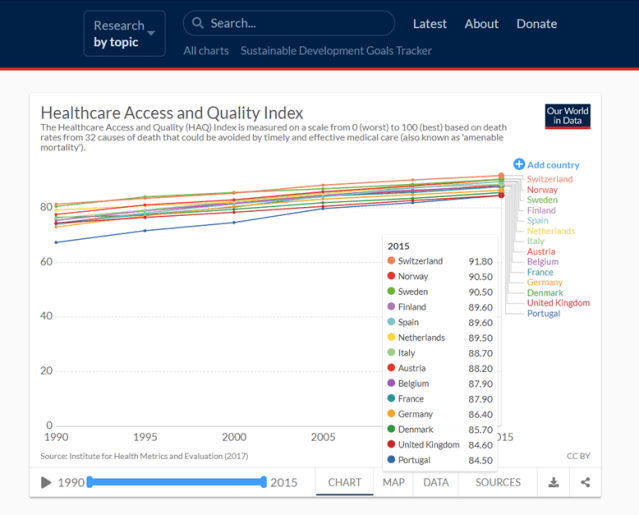Switch to the DATA tab

[x=436, y=482]
